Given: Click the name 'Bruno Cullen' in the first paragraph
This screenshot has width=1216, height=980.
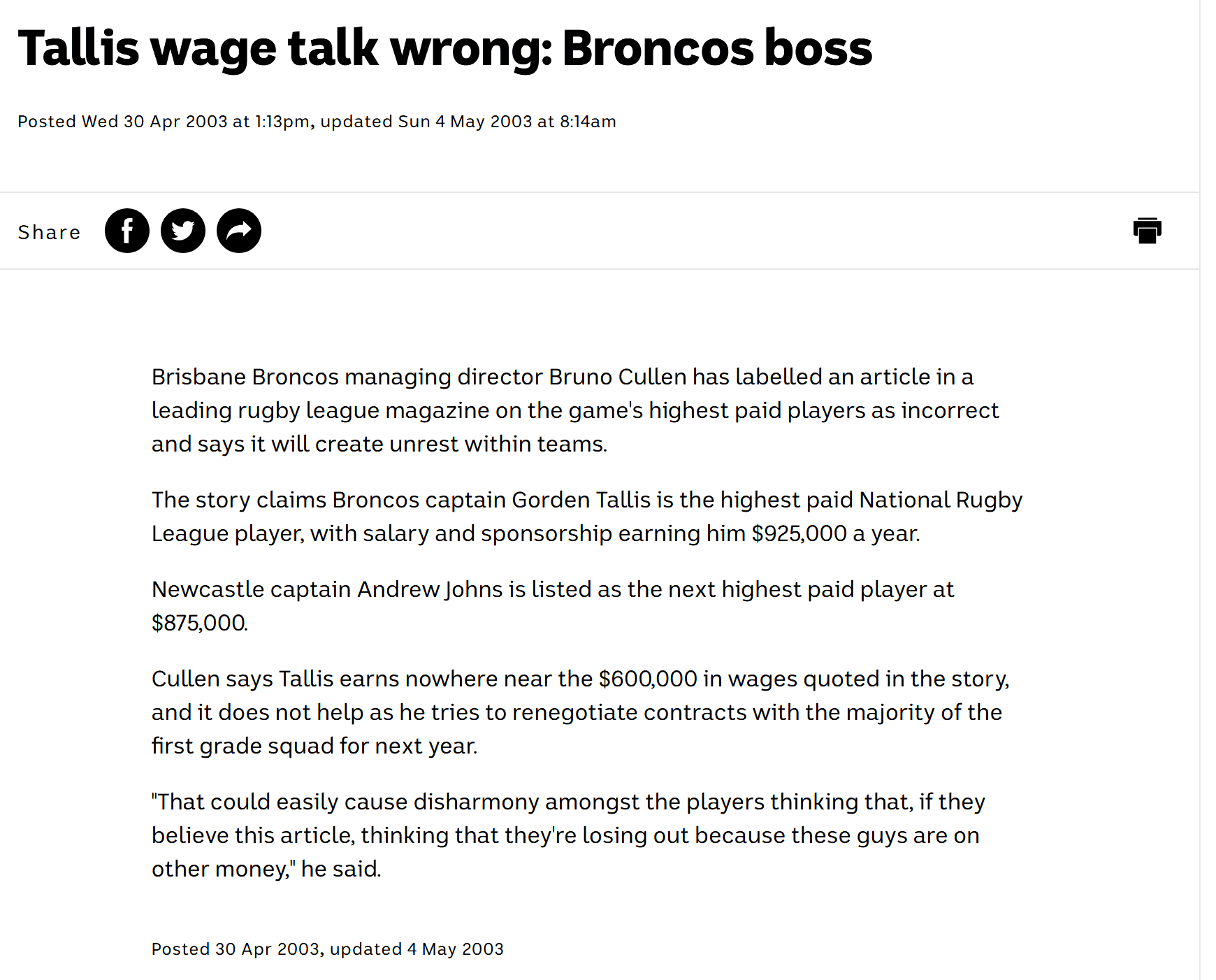Looking at the screenshot, I should [618, 377].
